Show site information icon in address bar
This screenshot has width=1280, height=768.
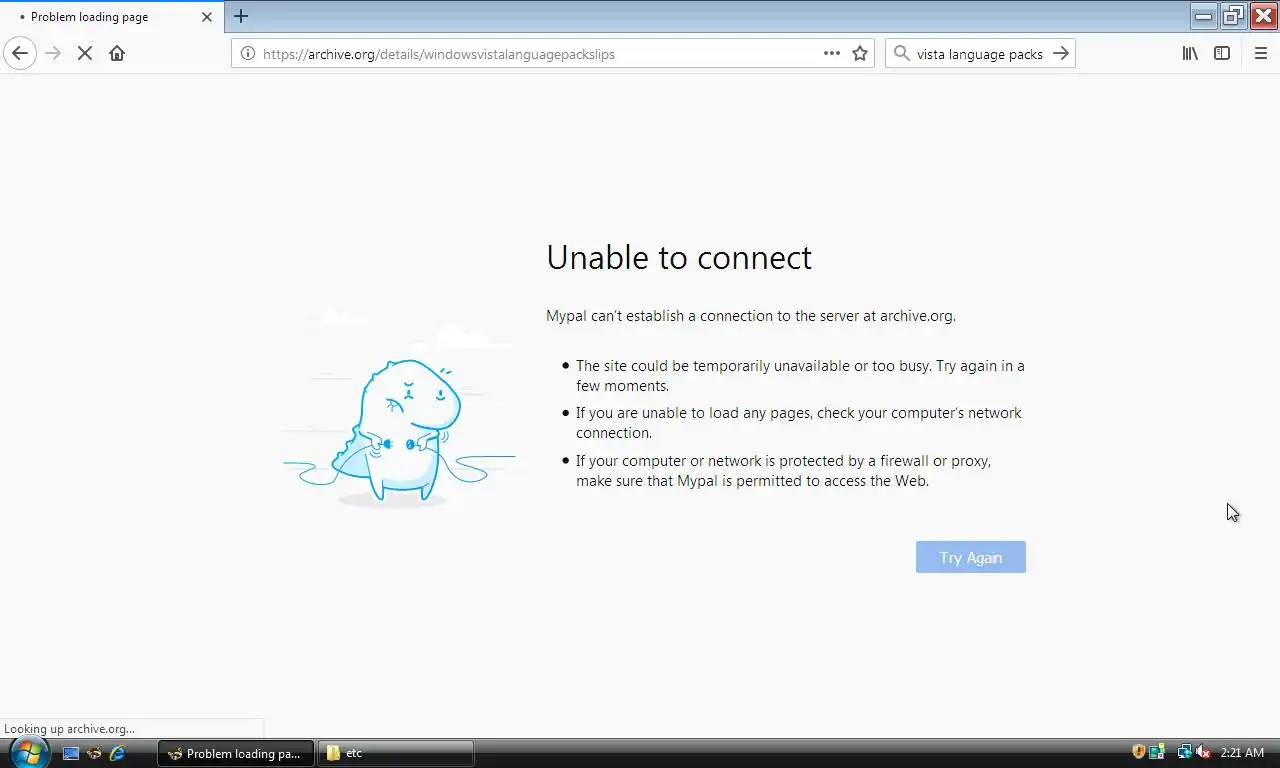coord(247,54)
